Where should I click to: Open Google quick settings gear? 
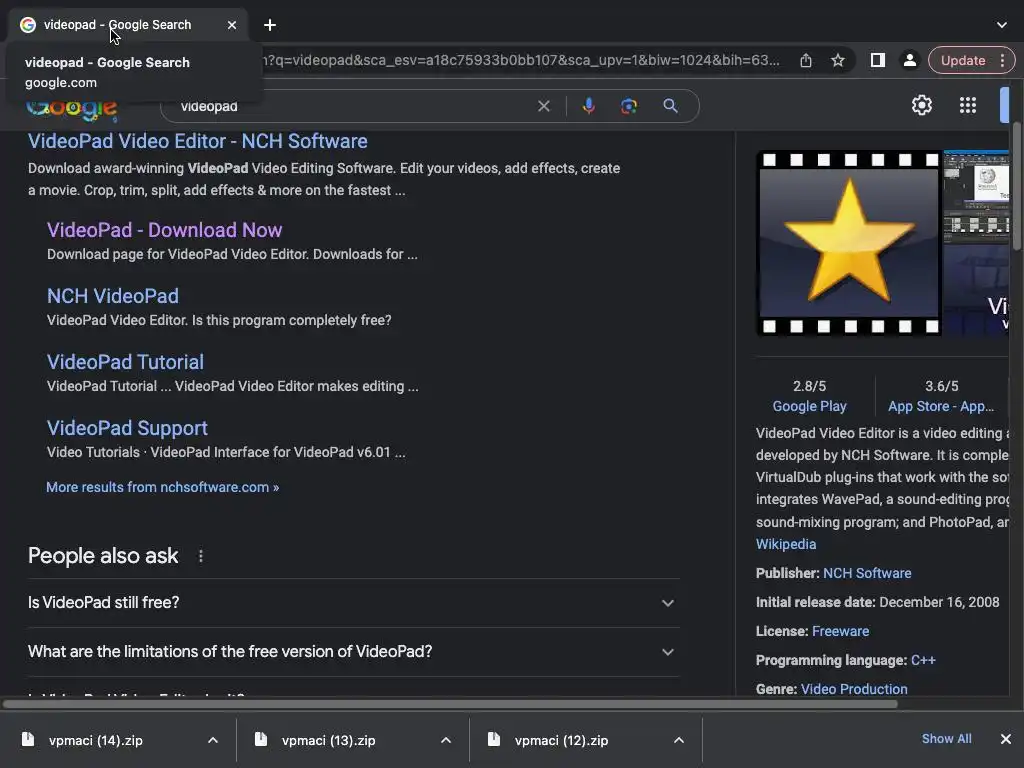click(x=921, y=105)
